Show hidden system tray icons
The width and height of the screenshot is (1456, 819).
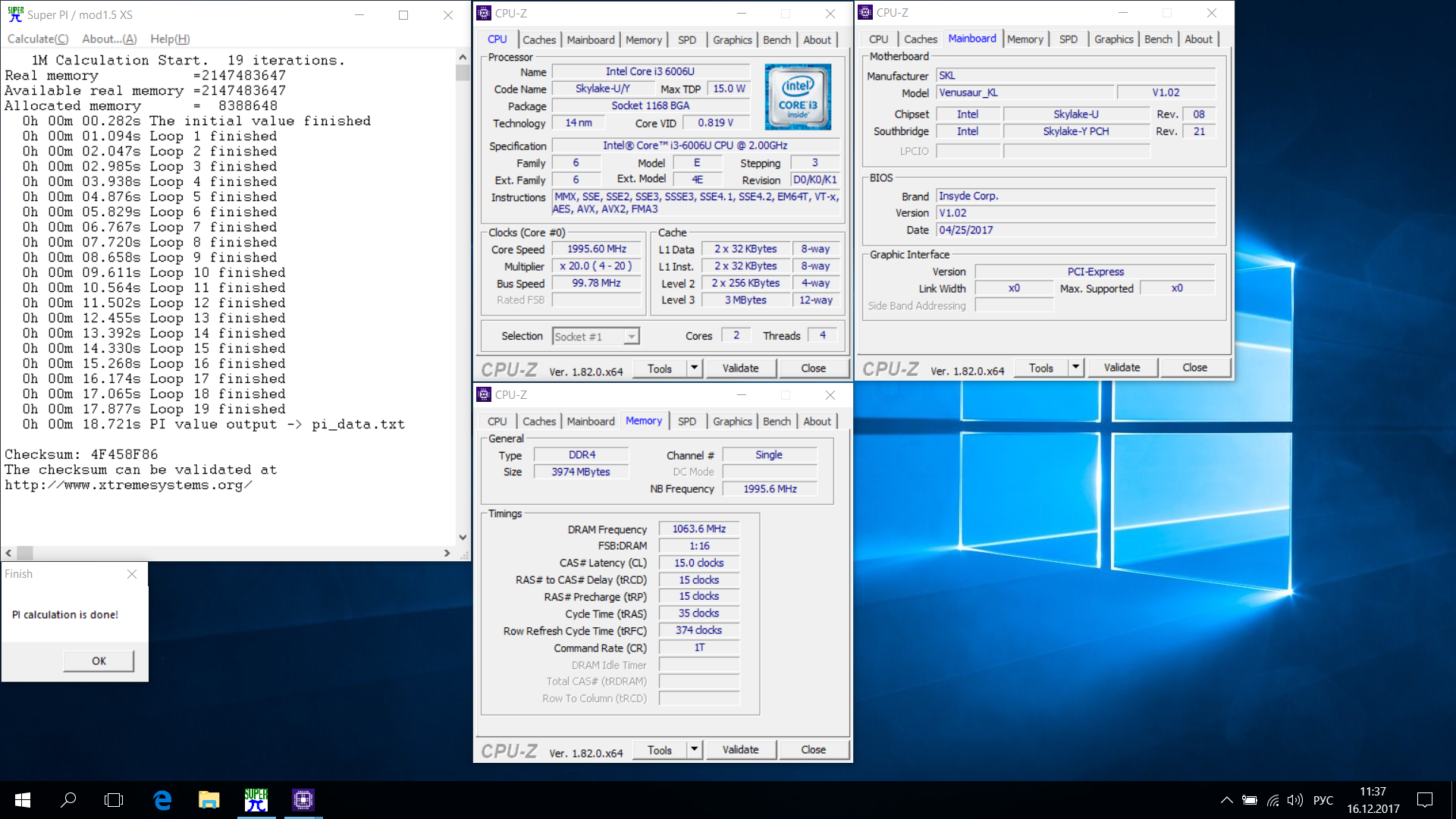coord(1226,800)
